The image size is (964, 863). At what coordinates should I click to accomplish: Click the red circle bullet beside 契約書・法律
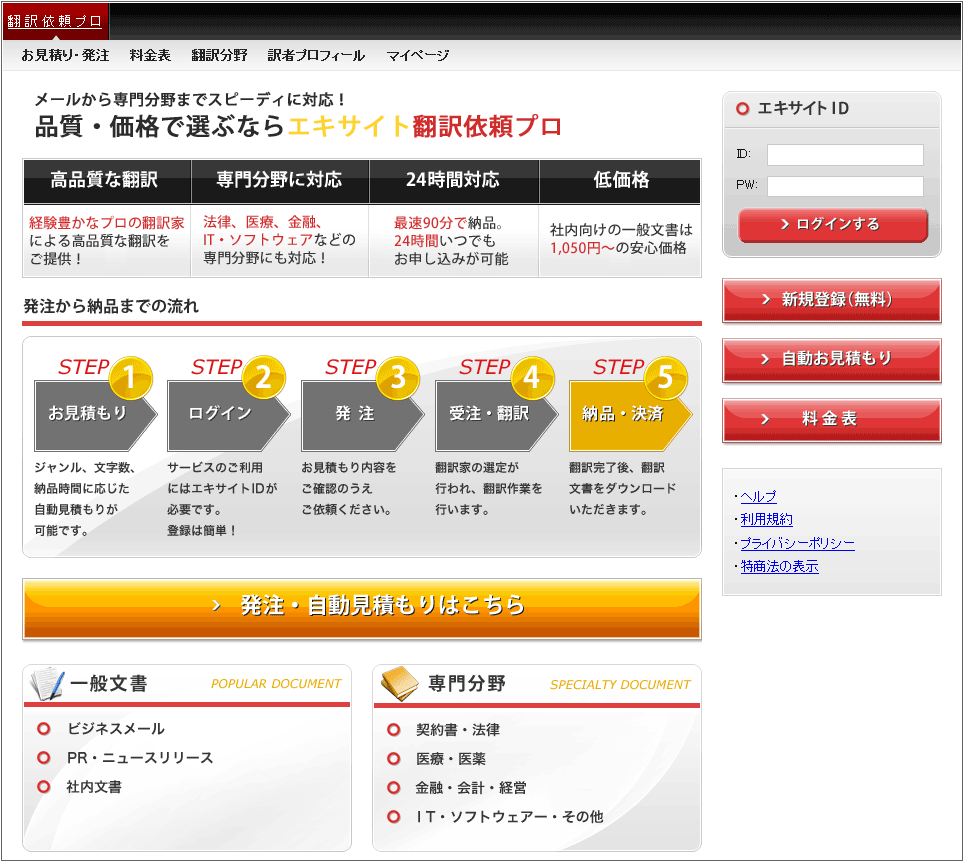(393, 730)
